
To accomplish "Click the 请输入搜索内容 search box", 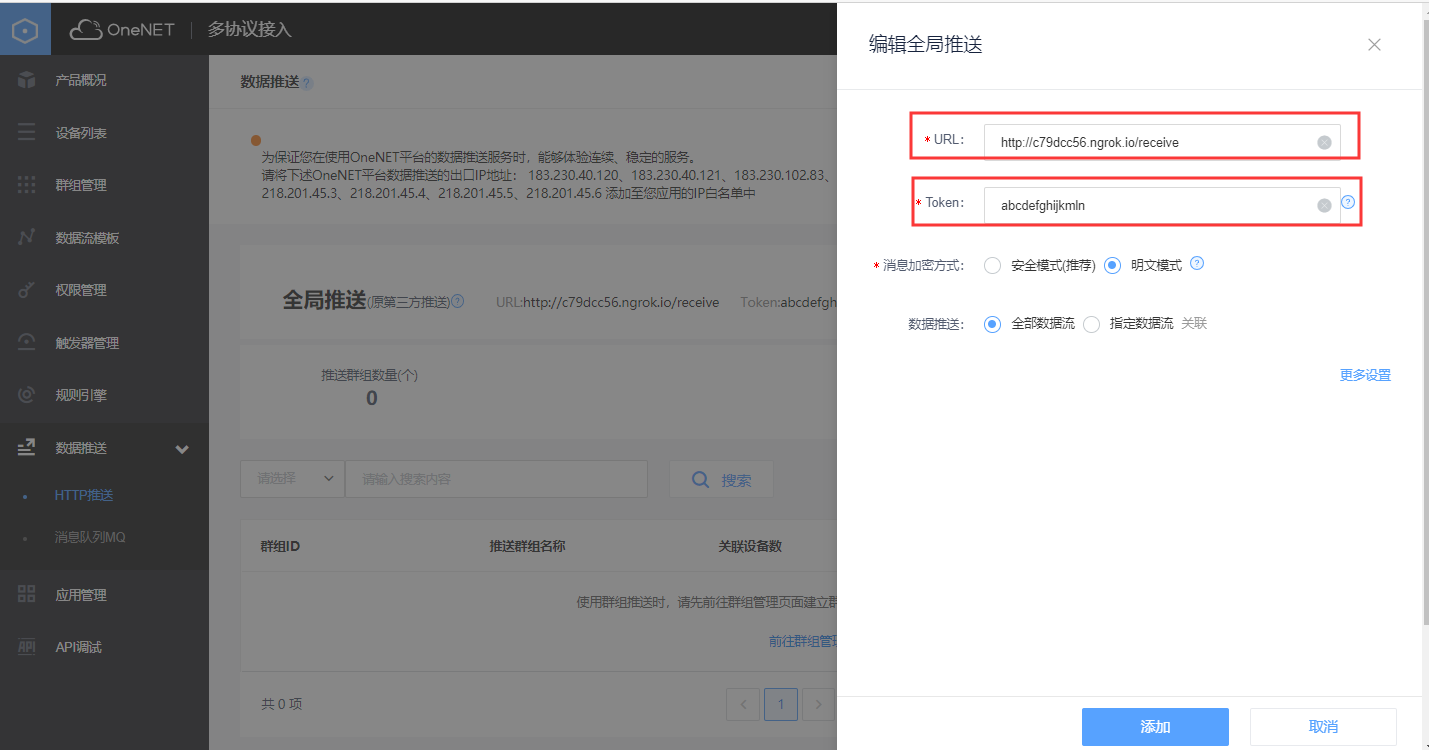I will (496, 479).
